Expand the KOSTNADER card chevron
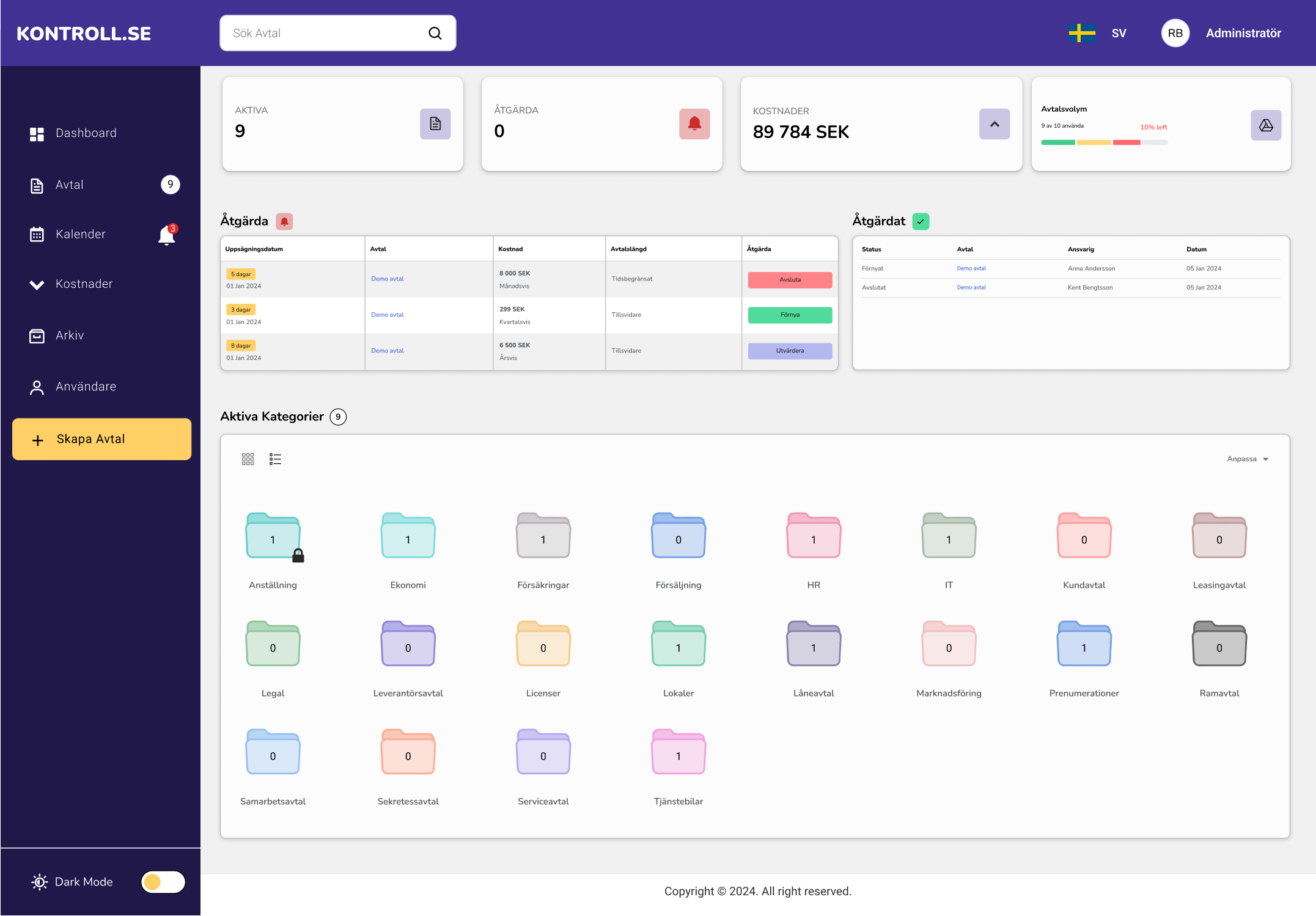Image resolution: width=1316 pixels, height=916 pixels. point(994,124)
